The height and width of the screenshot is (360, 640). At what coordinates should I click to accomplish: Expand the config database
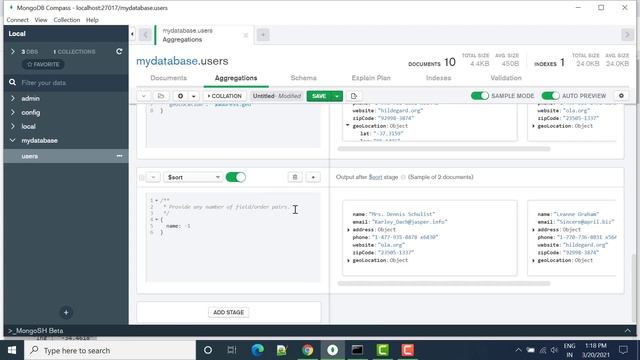pyautogui.click(x=13, y=112)
